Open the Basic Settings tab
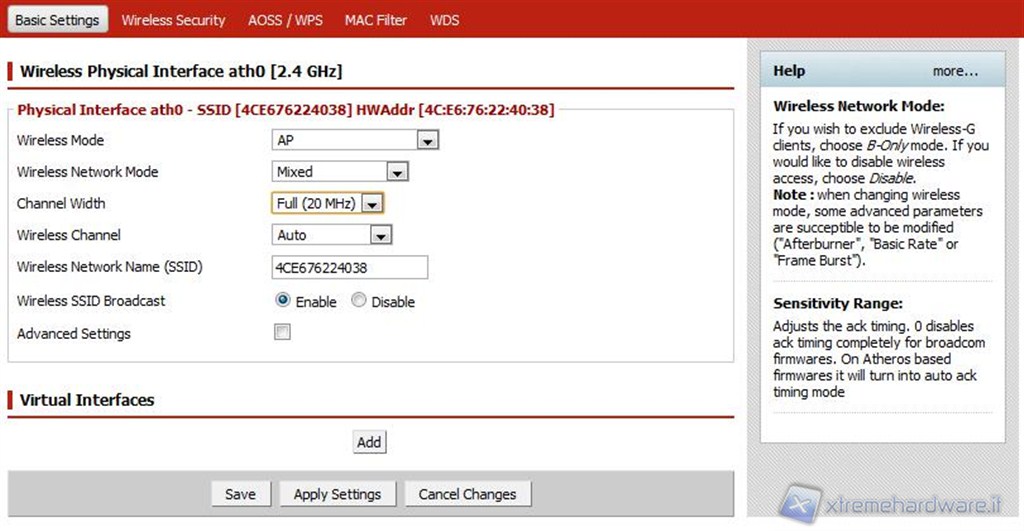This screenshot has width=1024, height=531. click(58, 20)
